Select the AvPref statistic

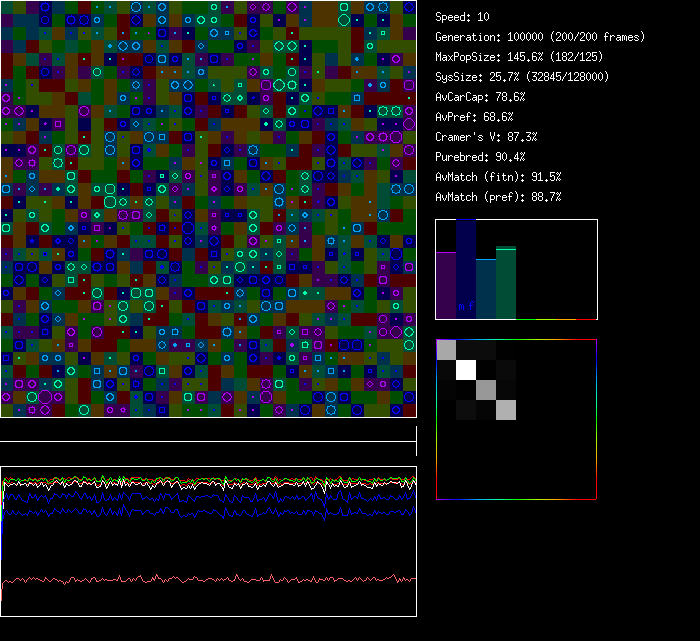click(x=474, y=117)
